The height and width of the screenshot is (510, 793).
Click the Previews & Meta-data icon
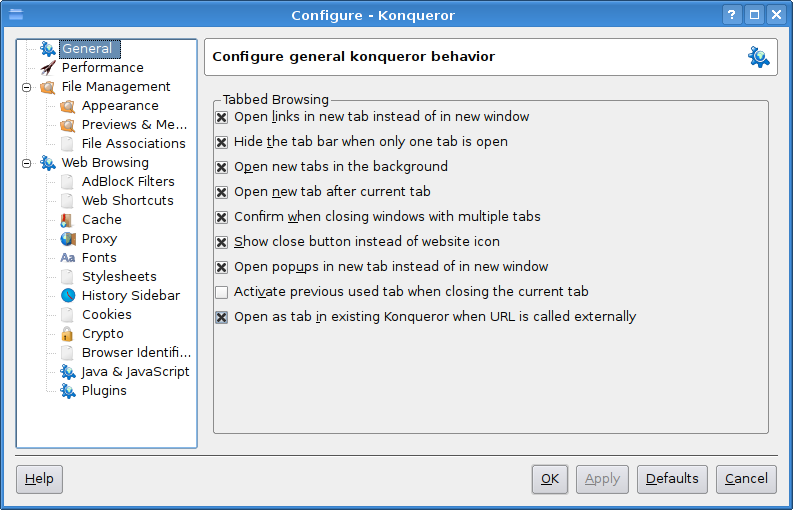(x=68, y=125)
